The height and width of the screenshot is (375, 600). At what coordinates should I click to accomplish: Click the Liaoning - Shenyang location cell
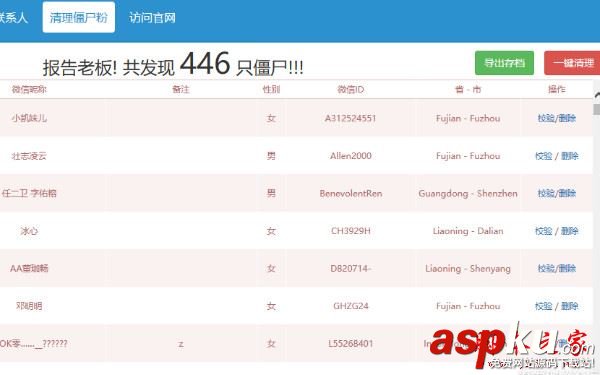pos(468,268)
